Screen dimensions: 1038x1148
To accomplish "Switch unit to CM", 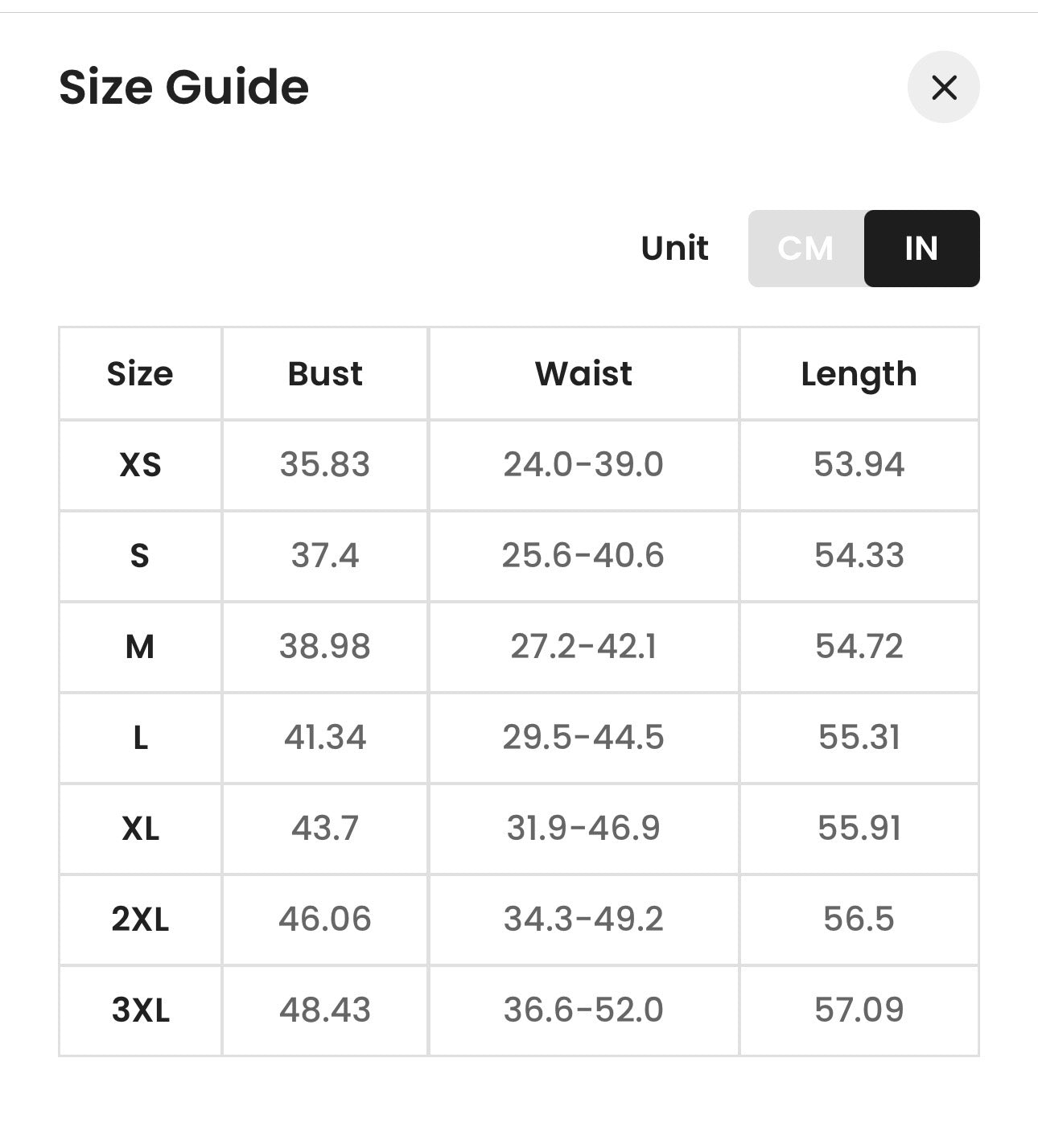I will click(806, 249).
